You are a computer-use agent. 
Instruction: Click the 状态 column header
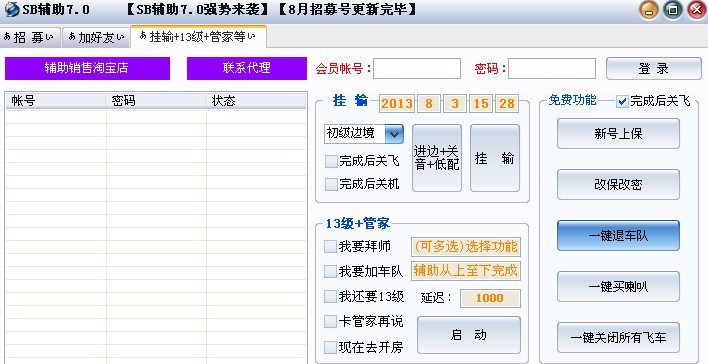click(x=256, y=101)
